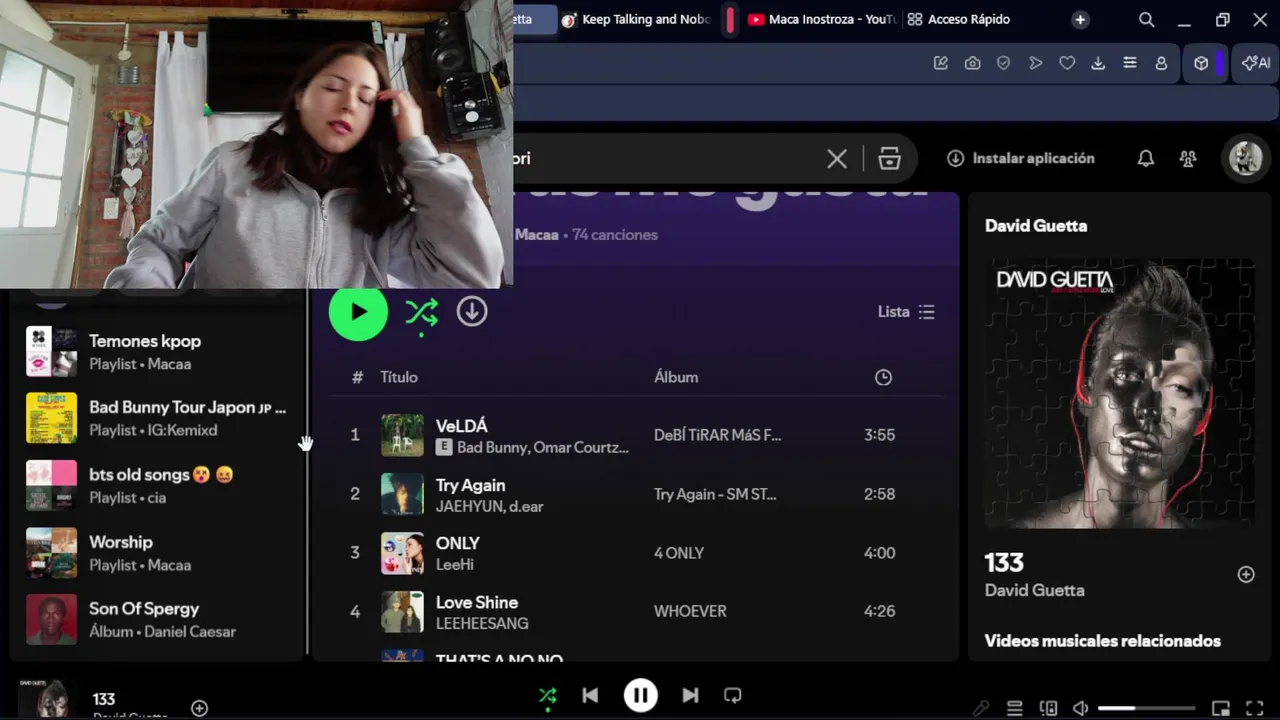Image resolution: width=1280 pixels, height=720 pixels.
Task: Open the browser extensions cube icon
Action: click(x=1201, y=63)
